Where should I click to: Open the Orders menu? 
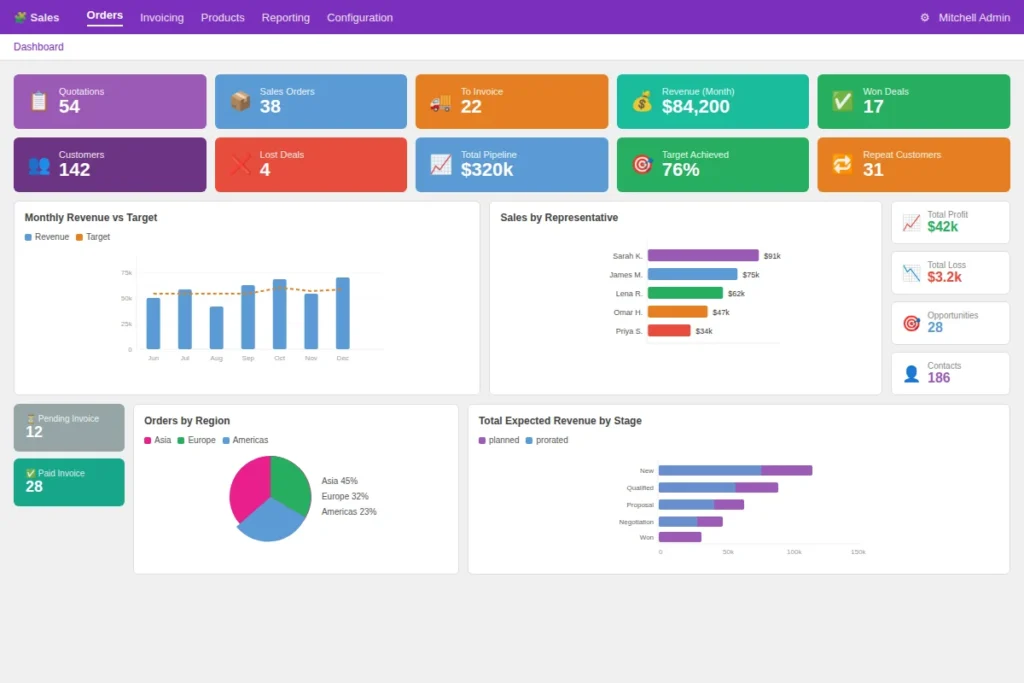(x=104, y=16)
